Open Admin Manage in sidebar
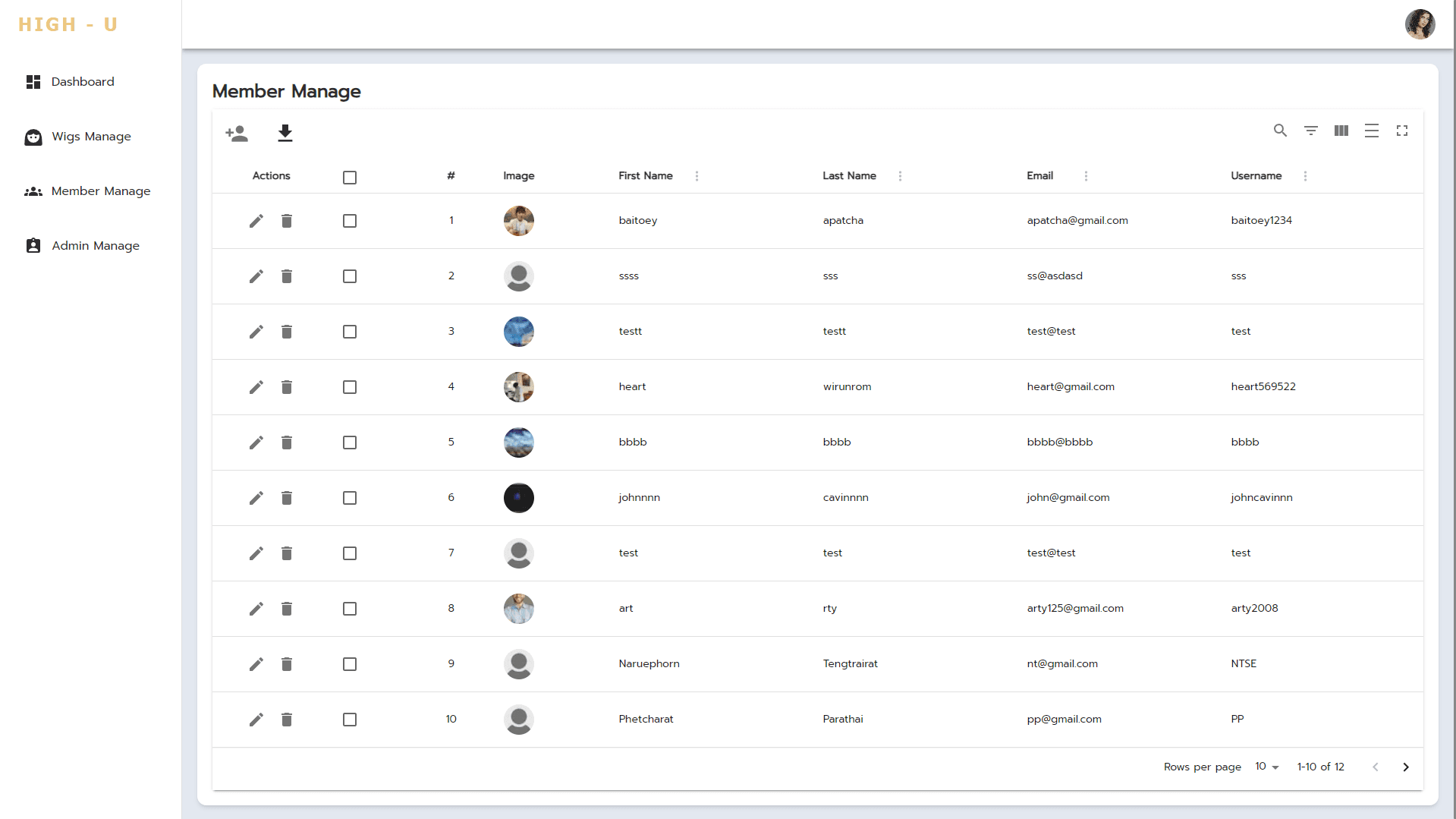The image size is (1456, 819). click(x=96, y=246)
